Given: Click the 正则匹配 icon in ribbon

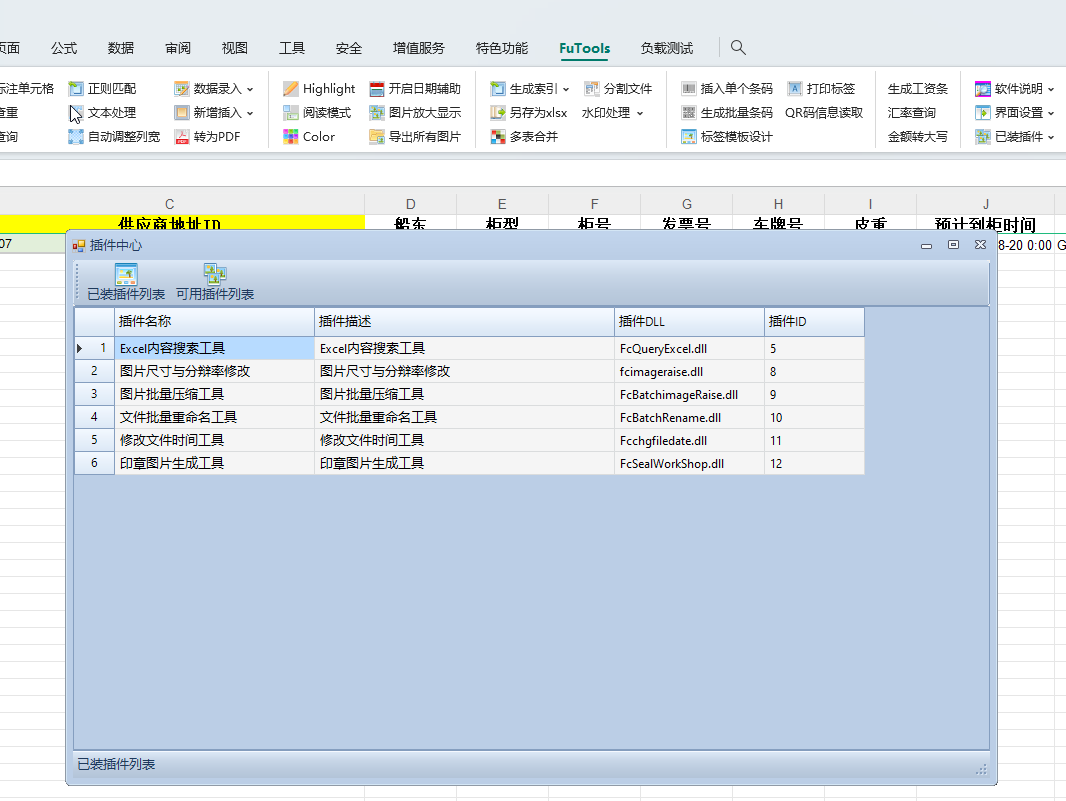Looking at the screenshot, I should click(76, 88).
